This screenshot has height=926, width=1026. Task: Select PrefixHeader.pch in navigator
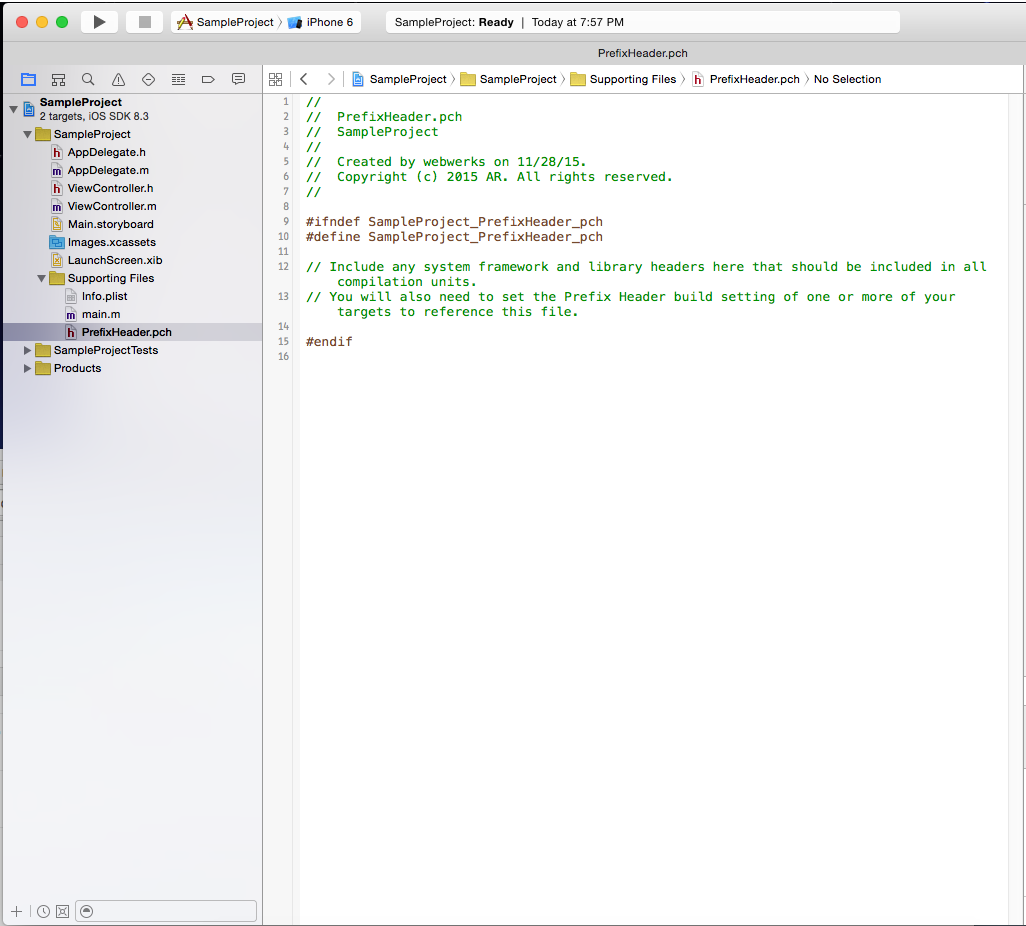pyautogui.click(x=133, y=332)
